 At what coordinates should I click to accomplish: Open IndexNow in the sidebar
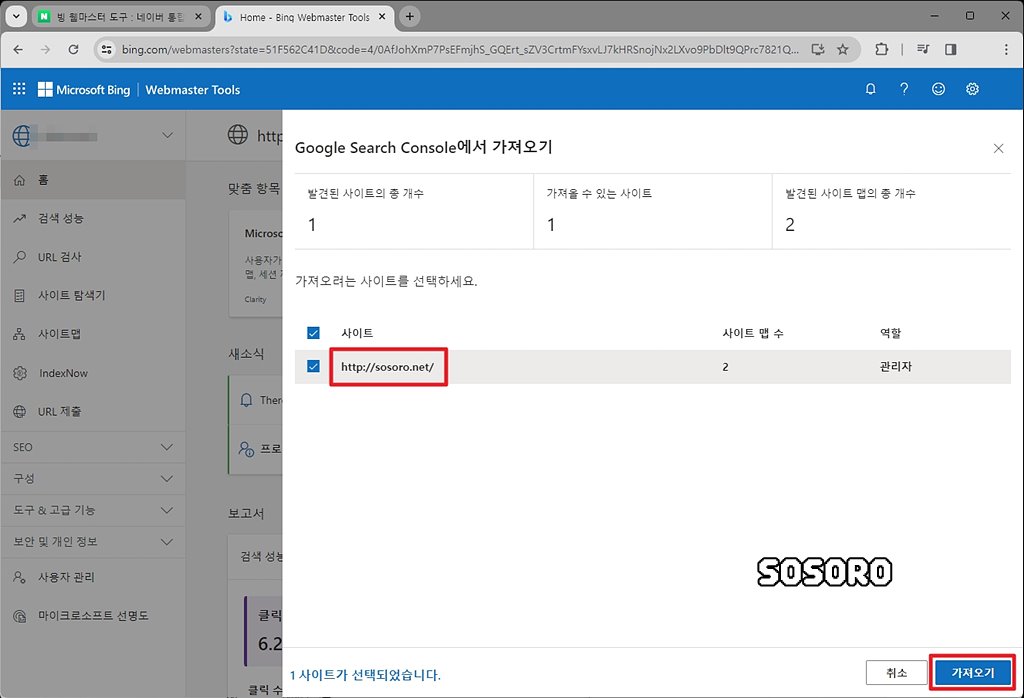coord(93,373)
